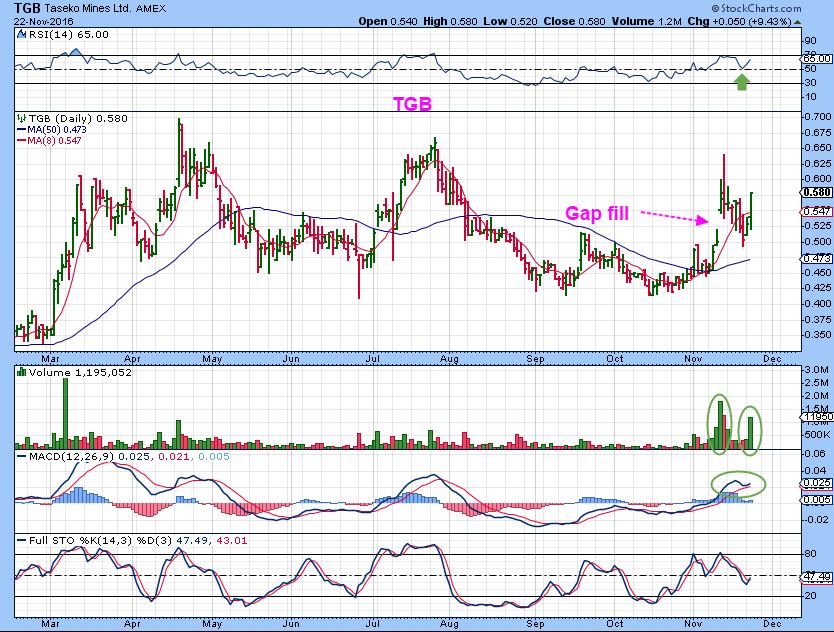Click the Aug label on bottom axis
This screenshot has width=834, height=632.
coord(449,623)
